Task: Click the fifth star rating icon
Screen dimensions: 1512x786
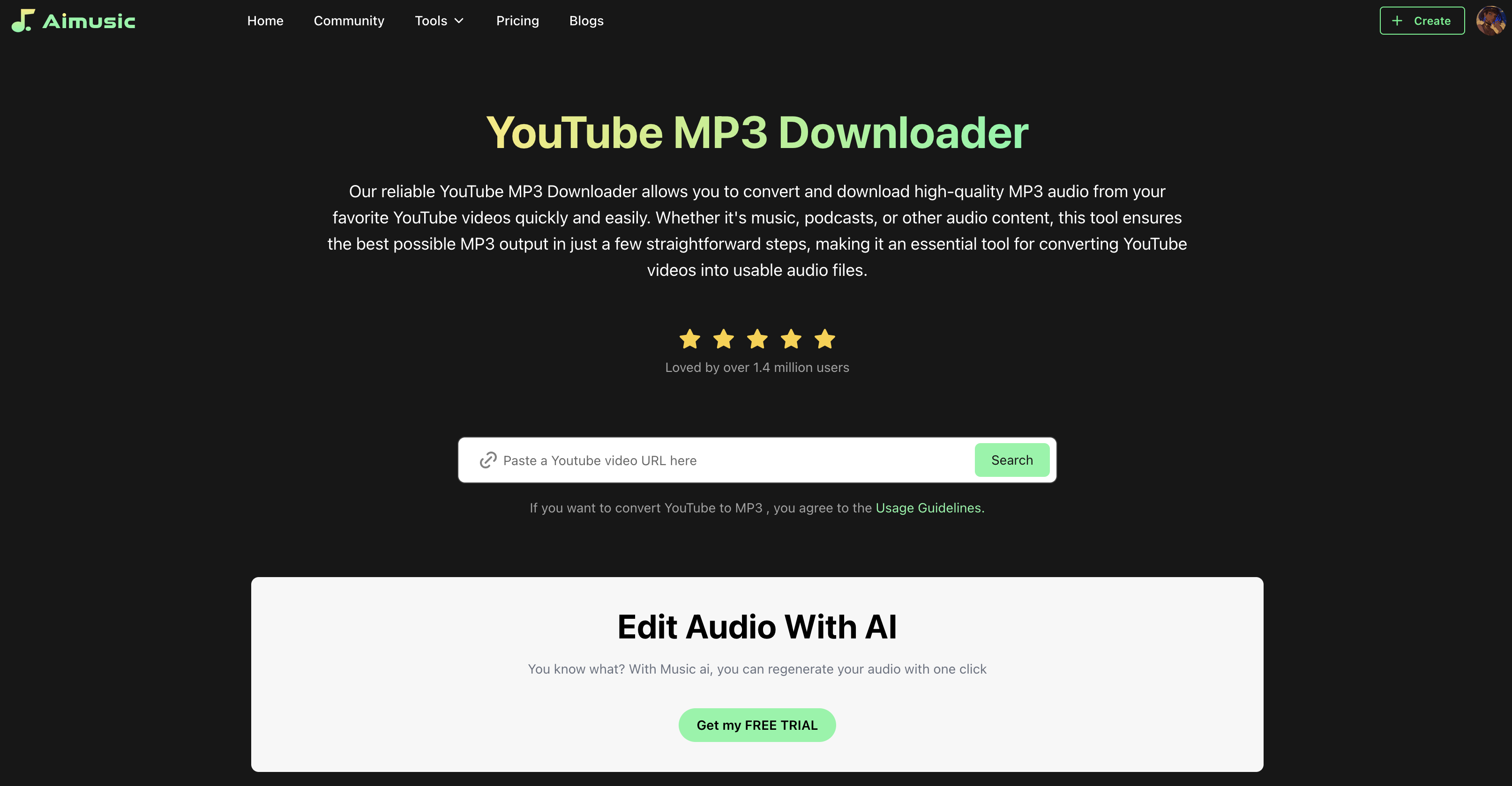Action: click(825, 338)
